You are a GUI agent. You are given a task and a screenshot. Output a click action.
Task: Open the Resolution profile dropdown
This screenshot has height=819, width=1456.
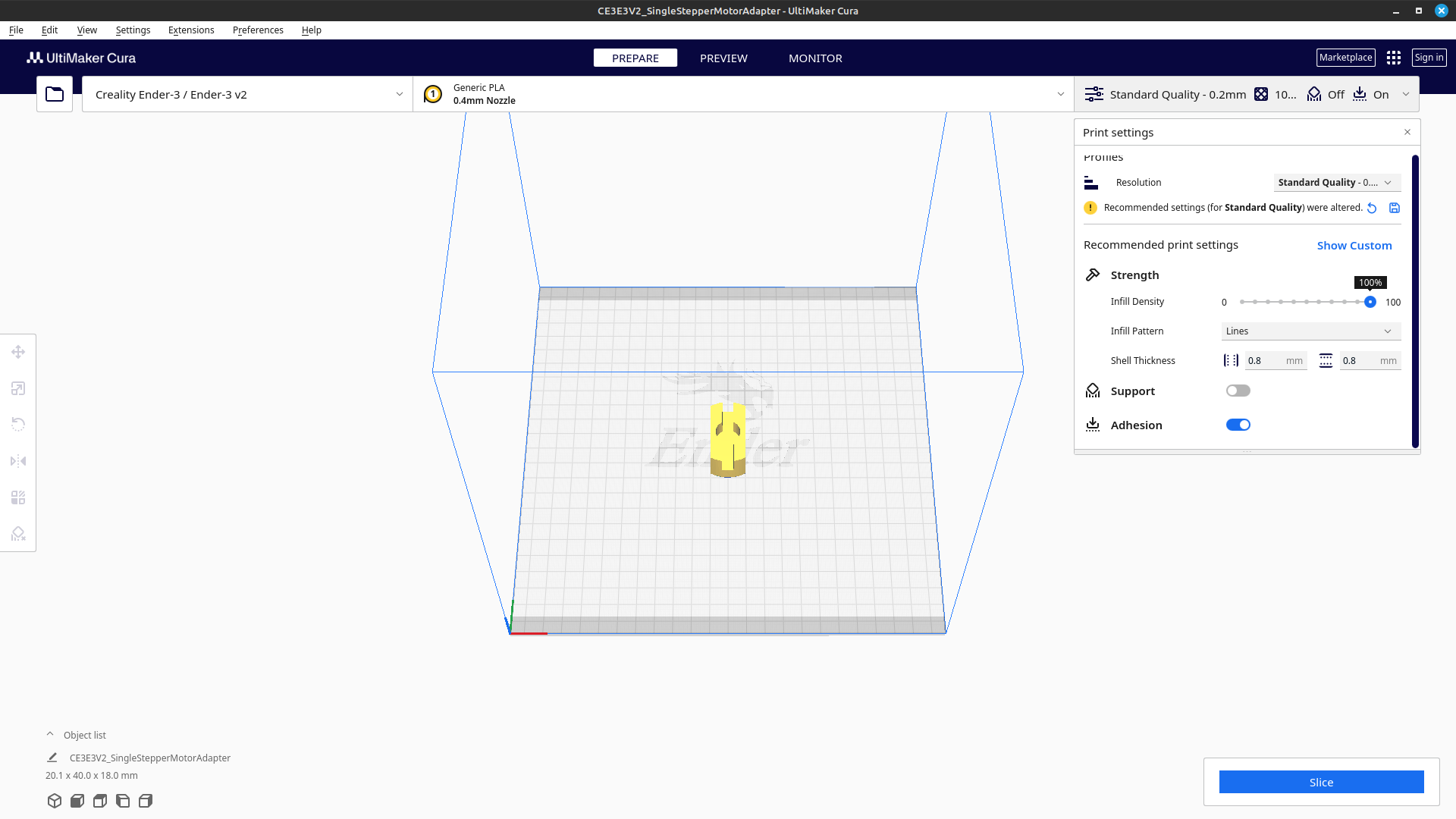tap(1337, 183)
